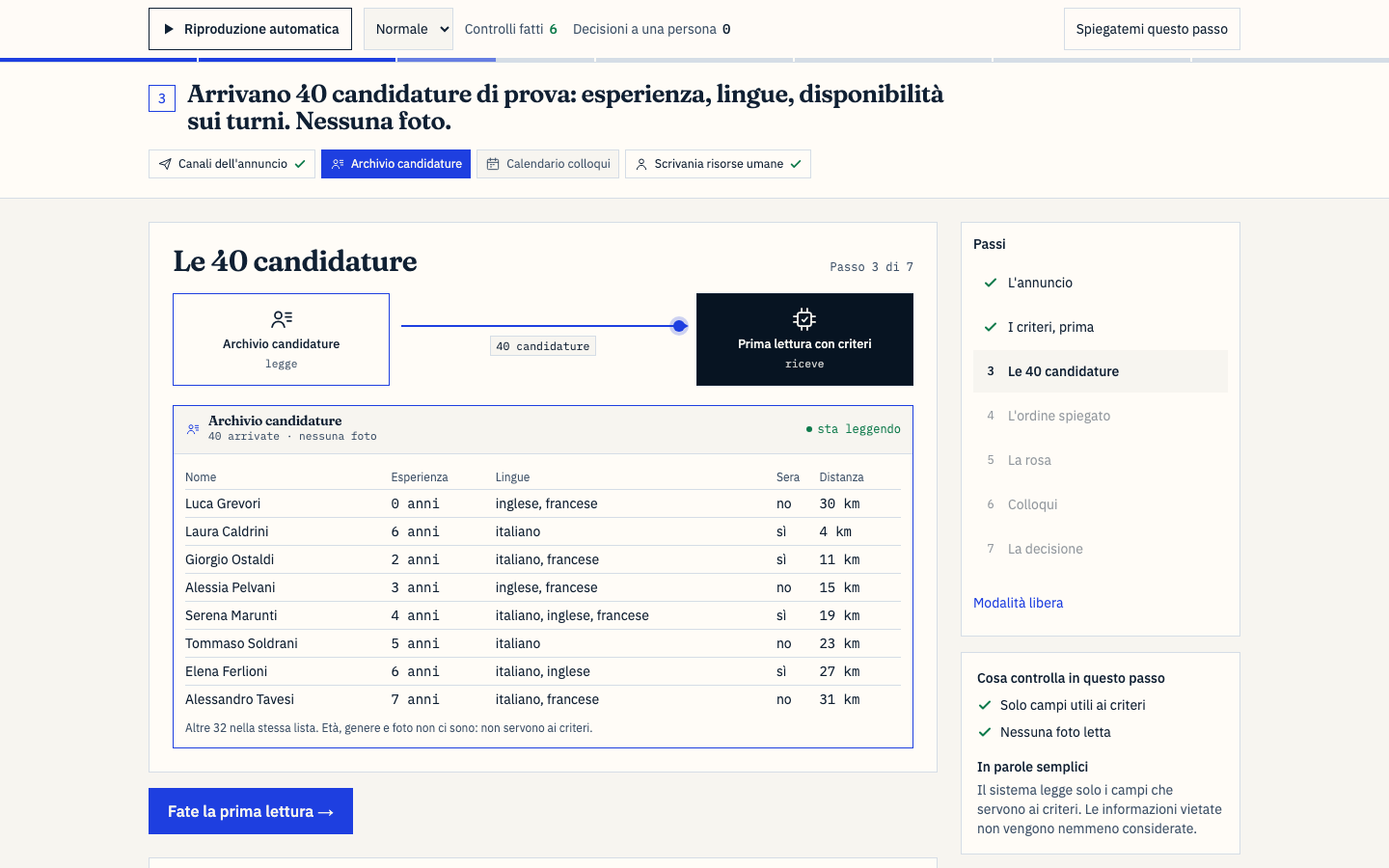Click the checkmark next to I criteri, prima
Viewport: 1389px width, 868px height.
pyautogui.click(x=990, y=327)
